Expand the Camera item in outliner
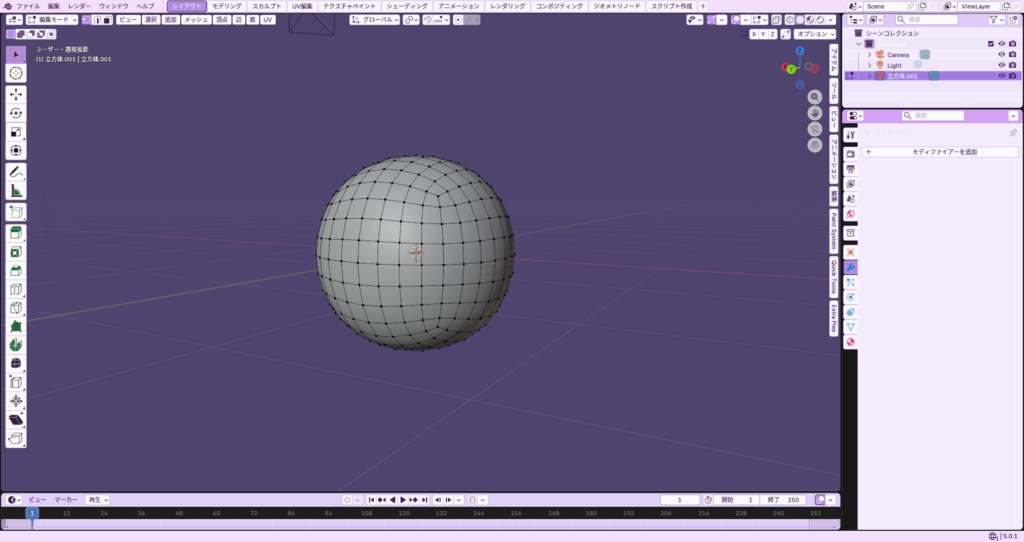 tap(869, 54)
